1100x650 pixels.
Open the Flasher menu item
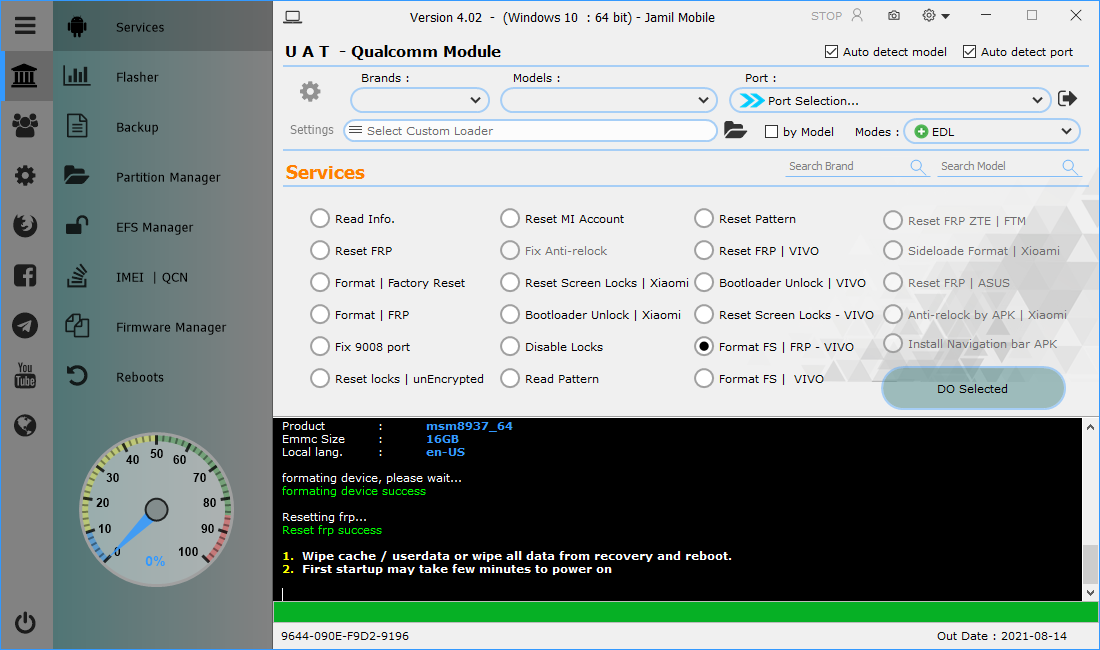[137, 77]
